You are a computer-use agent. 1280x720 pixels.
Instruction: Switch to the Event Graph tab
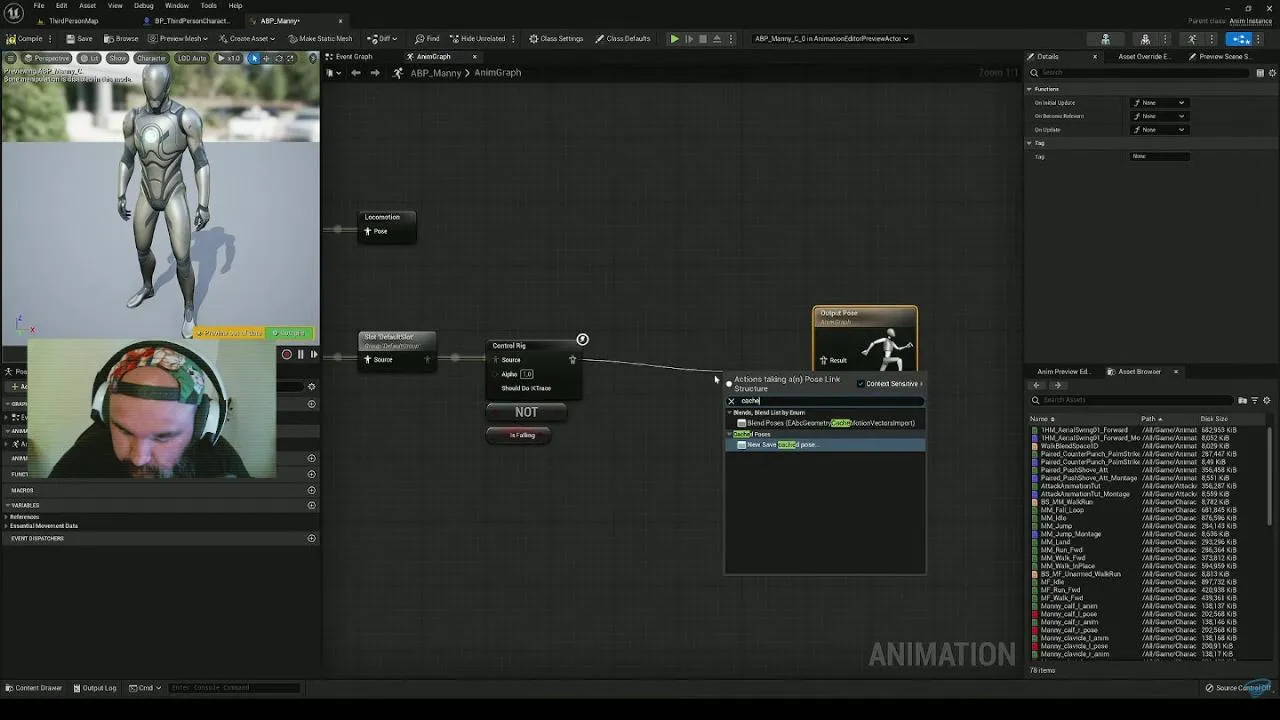point(352,57)
